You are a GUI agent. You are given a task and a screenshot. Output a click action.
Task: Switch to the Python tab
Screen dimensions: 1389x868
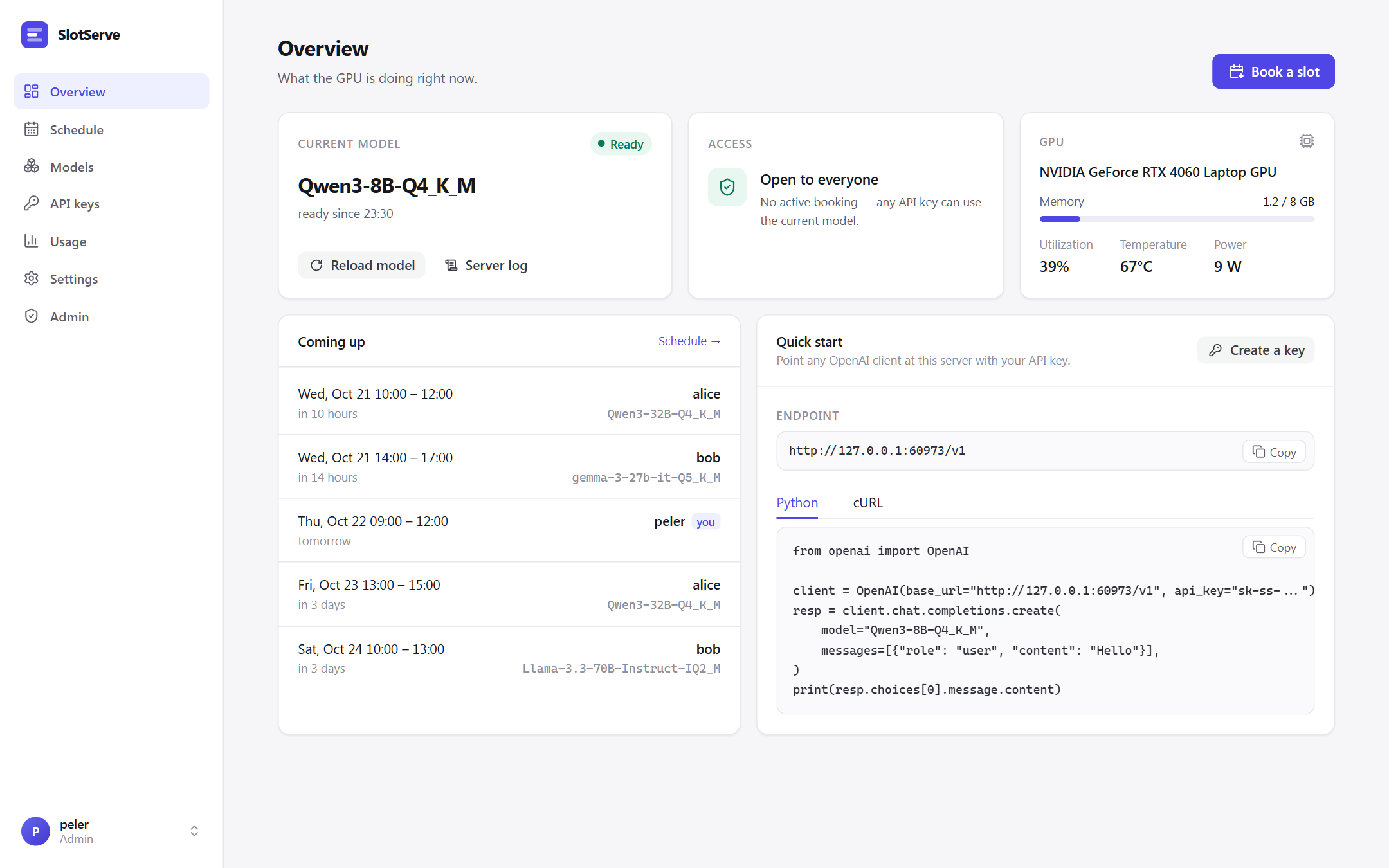797,503
